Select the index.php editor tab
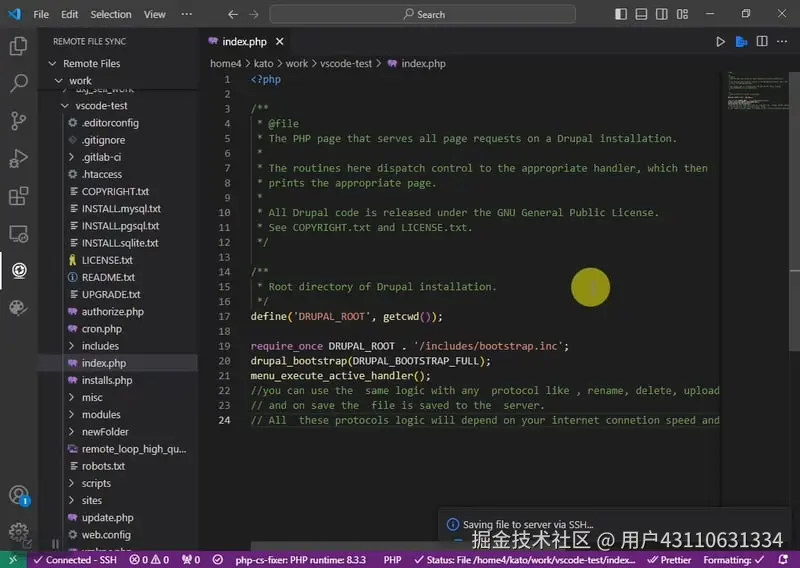Screen dimensions: 800x568 point(244,42)
